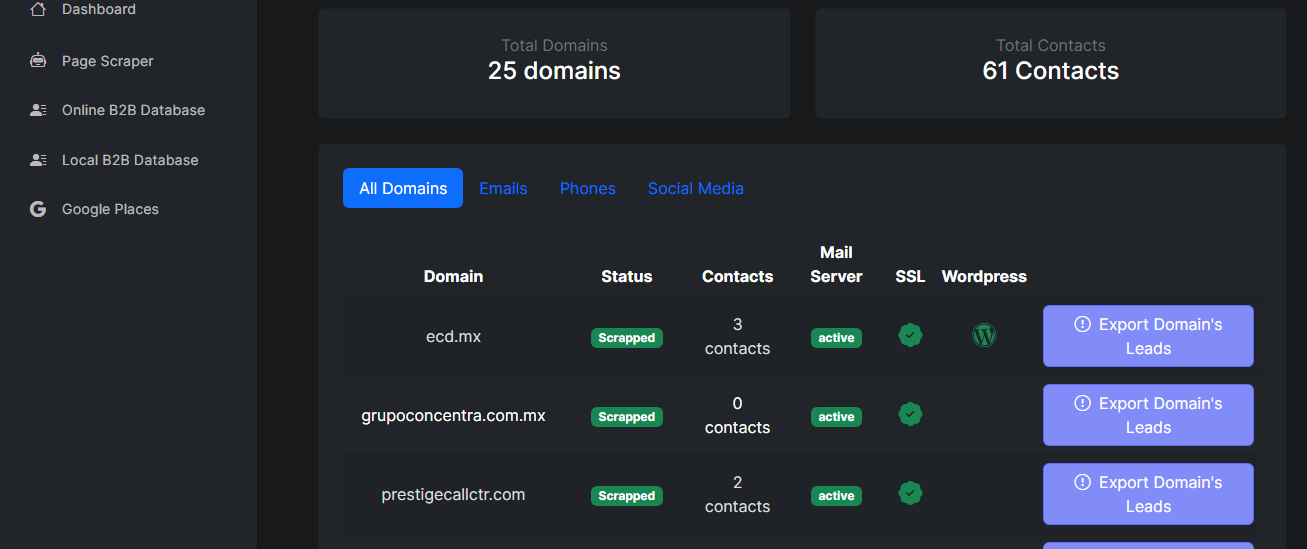Select the Social Media tab
Viewport: 1307px width, 549px height.
click(695, 188)
